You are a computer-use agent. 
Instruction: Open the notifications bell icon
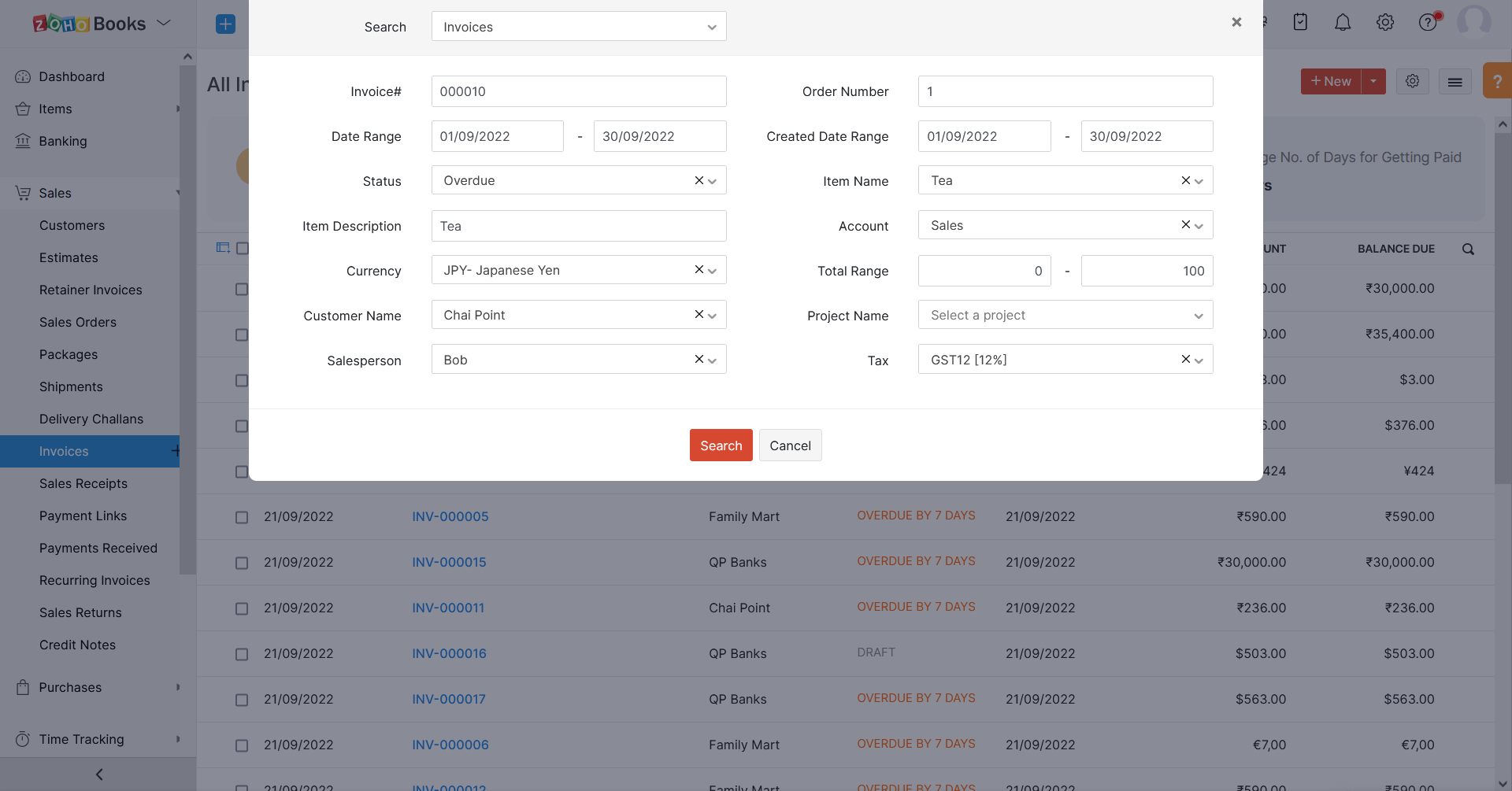point(1342,22)
